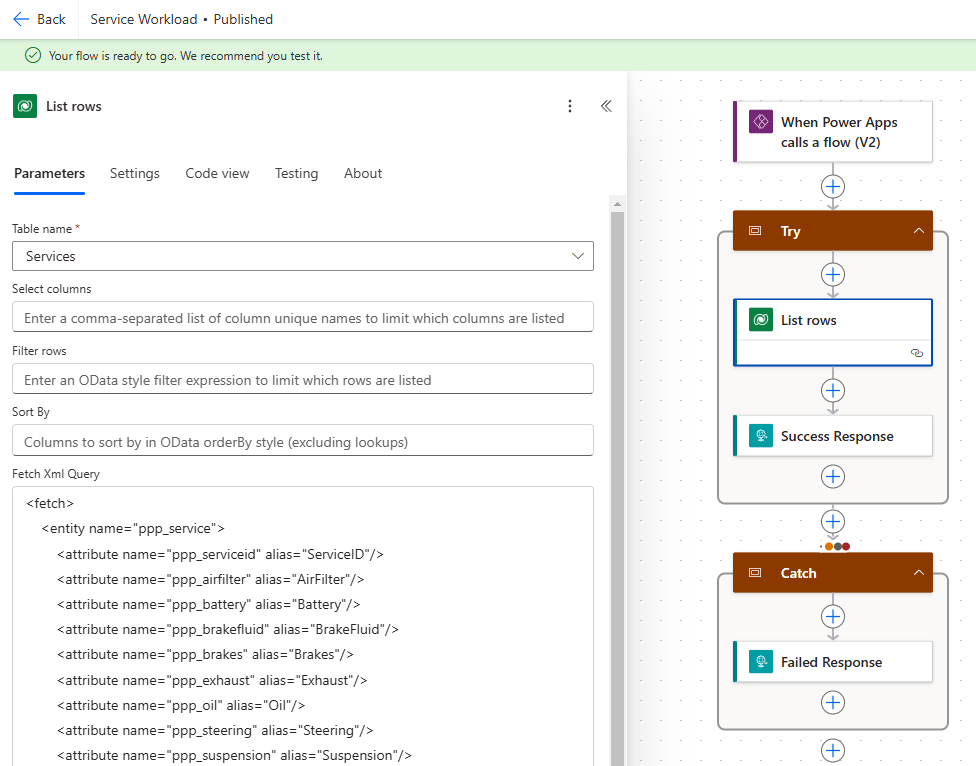The image size is (976, 766).
Task: Select the Success Response action icon
Action: click(760, 436)
